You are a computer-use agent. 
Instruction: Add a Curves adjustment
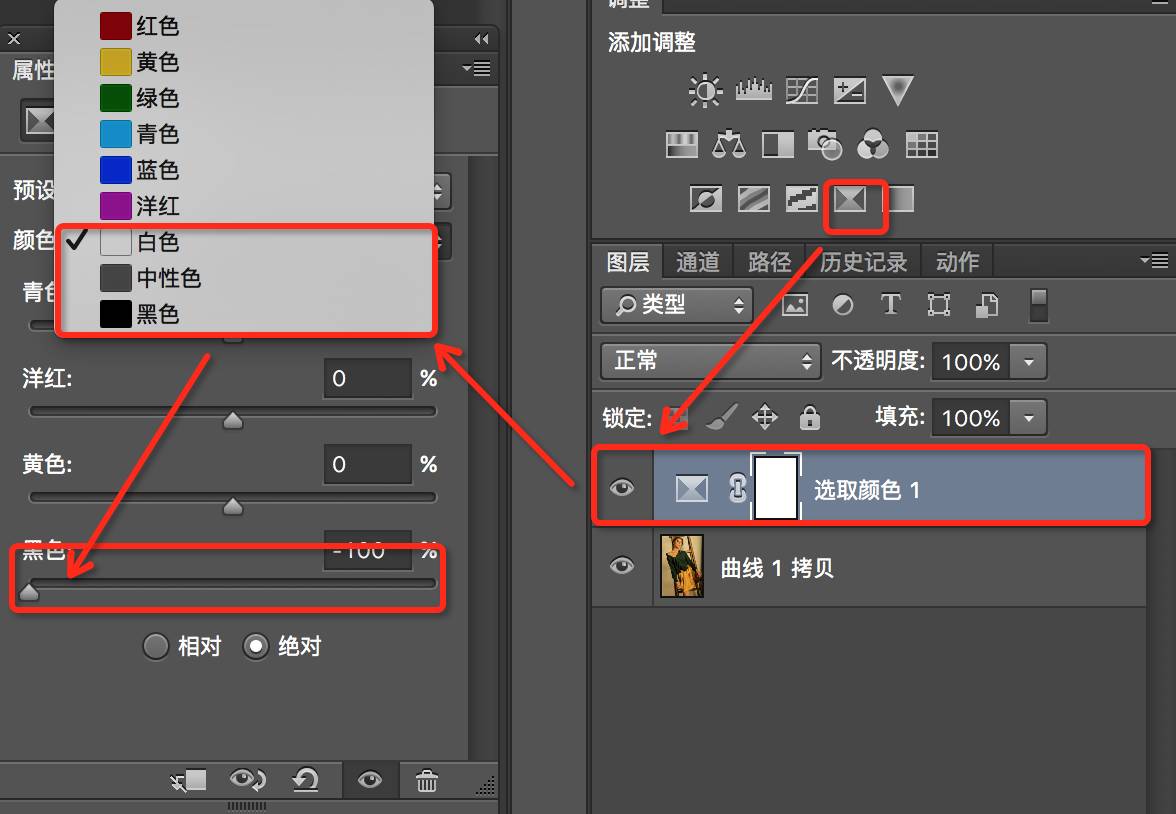pyautogui.click(x=802, y=91)
